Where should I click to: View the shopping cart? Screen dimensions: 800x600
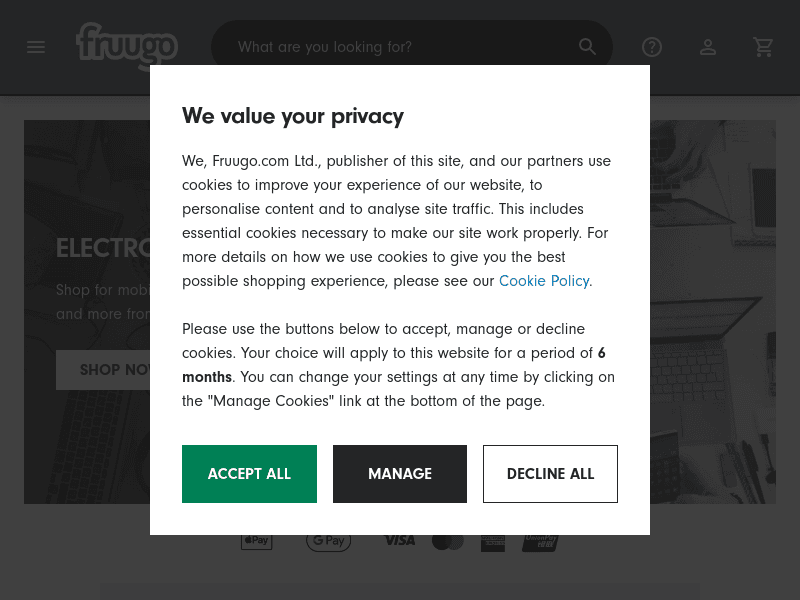(x=764, y=47)
